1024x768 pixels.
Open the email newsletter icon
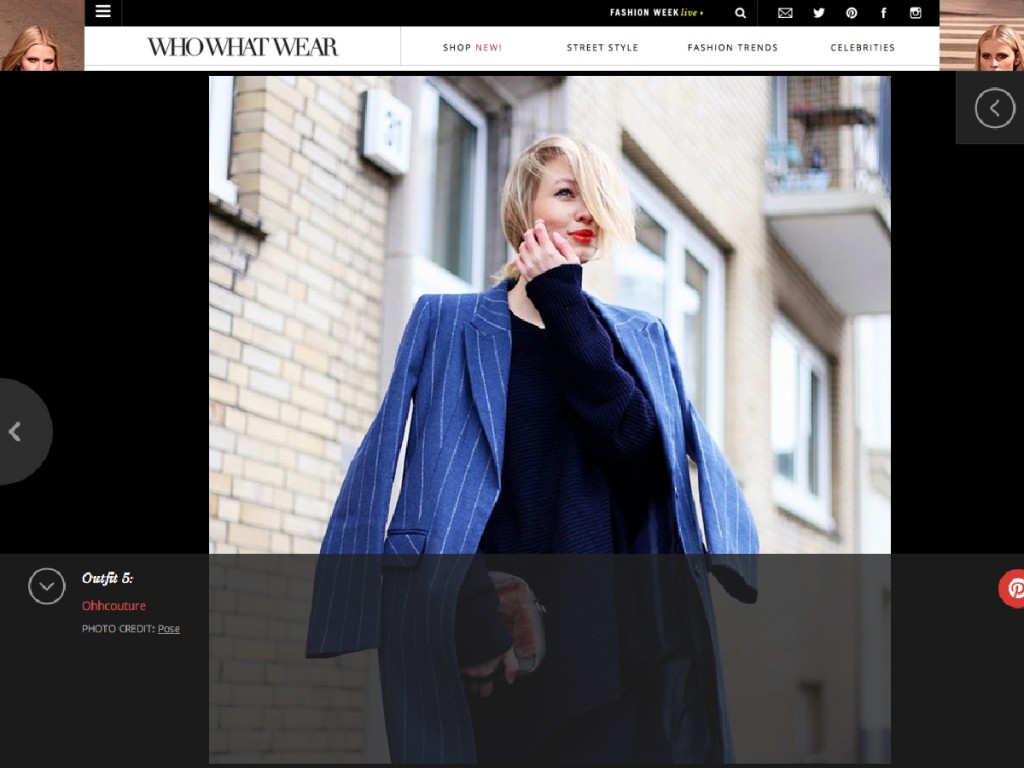tap(785, 13)
